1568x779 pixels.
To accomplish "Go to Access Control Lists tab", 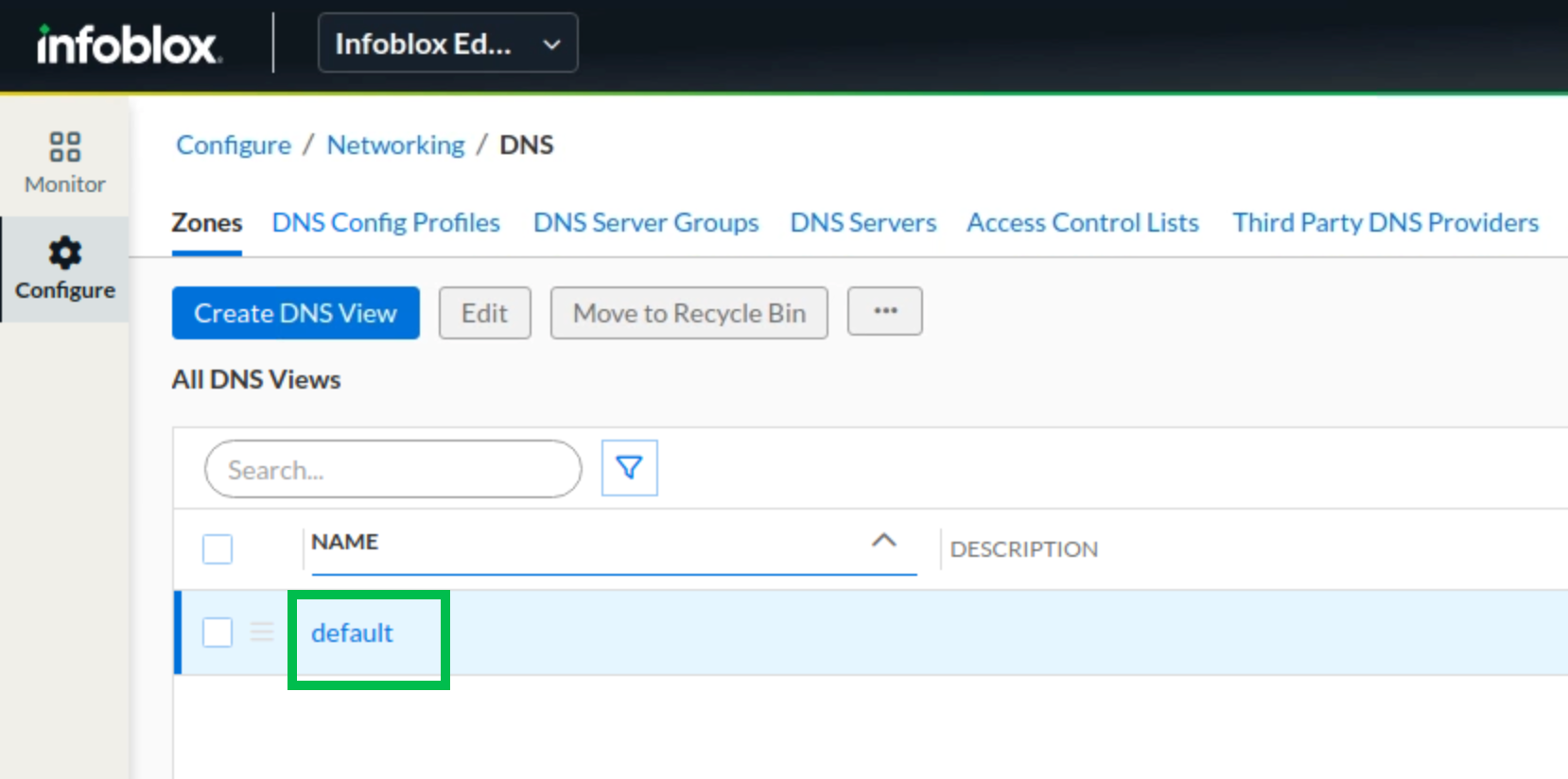I will [x=1082, y=223].
